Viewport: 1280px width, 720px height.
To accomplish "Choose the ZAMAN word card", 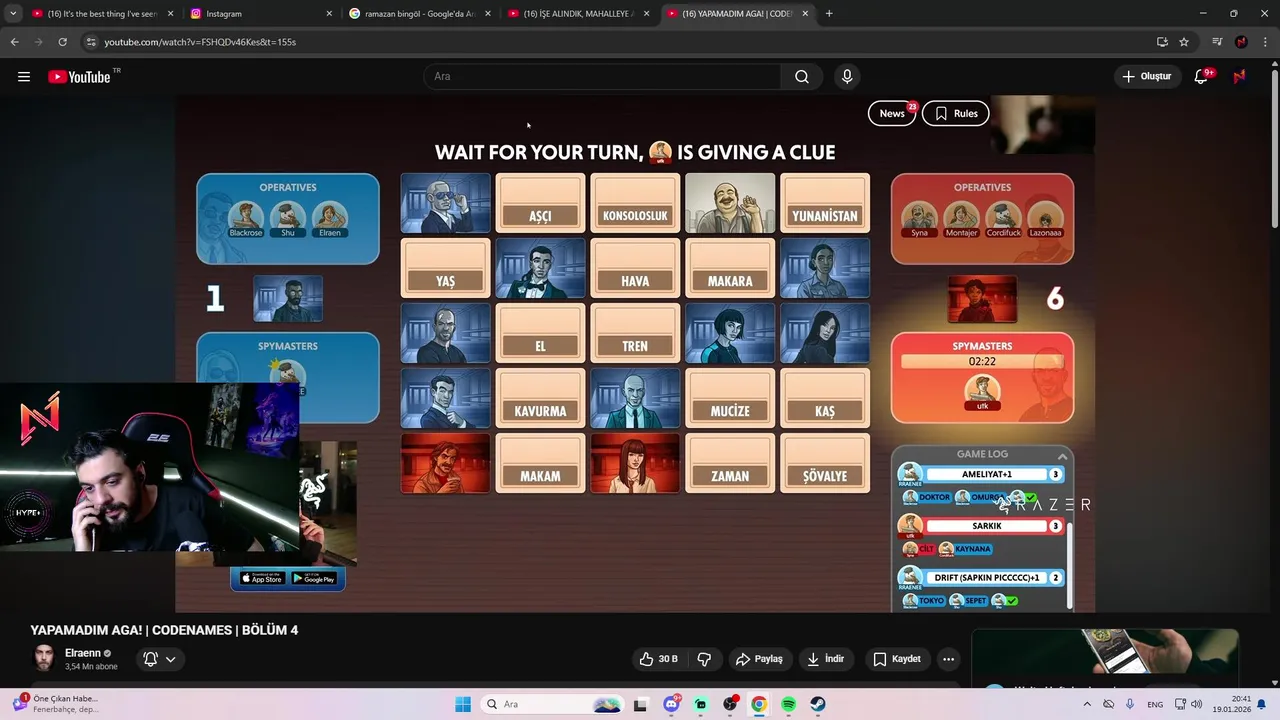I will [730, 464].
